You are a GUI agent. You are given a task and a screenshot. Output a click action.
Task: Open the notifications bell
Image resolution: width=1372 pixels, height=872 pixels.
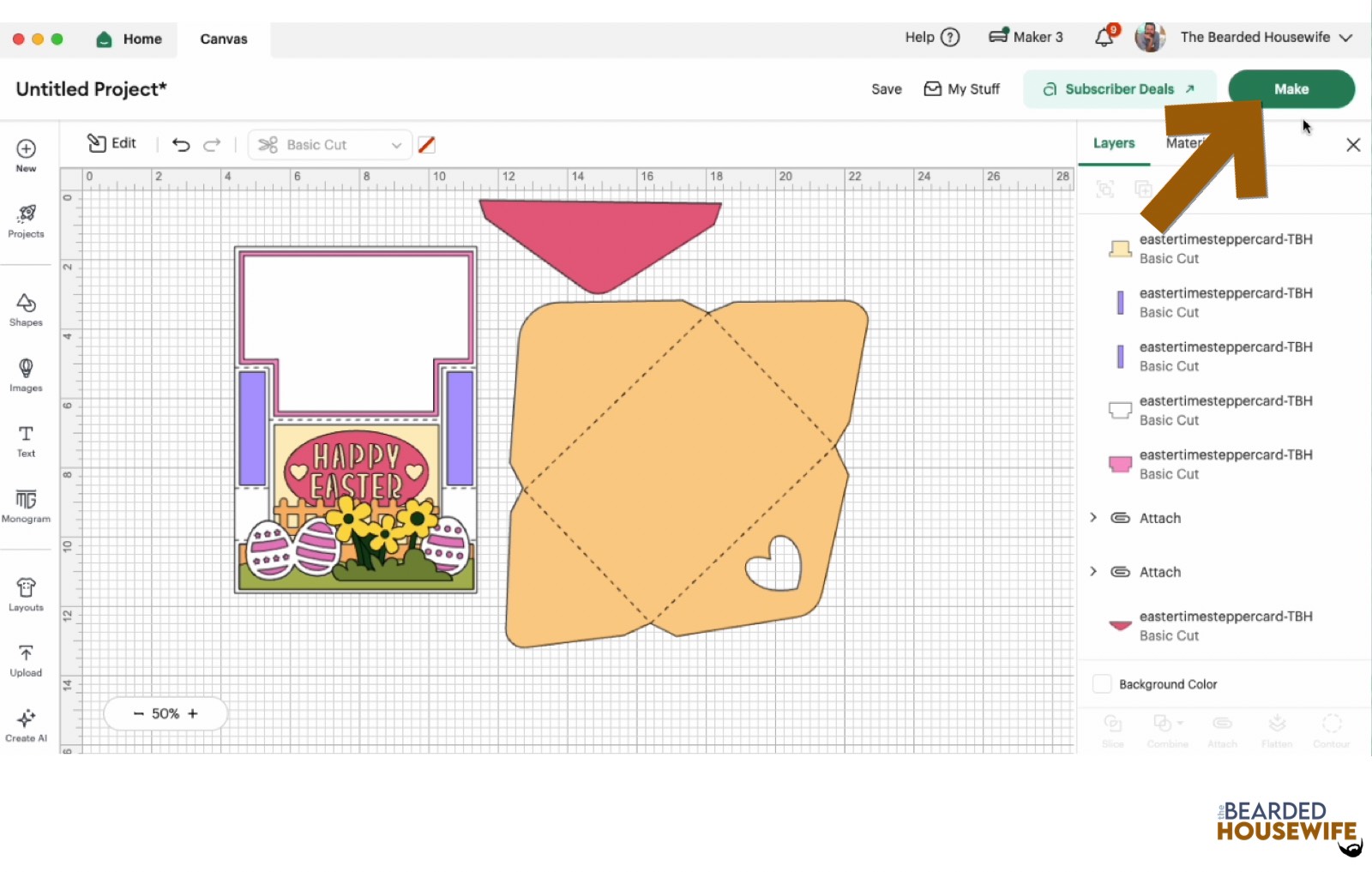(x=1105, y=37)
